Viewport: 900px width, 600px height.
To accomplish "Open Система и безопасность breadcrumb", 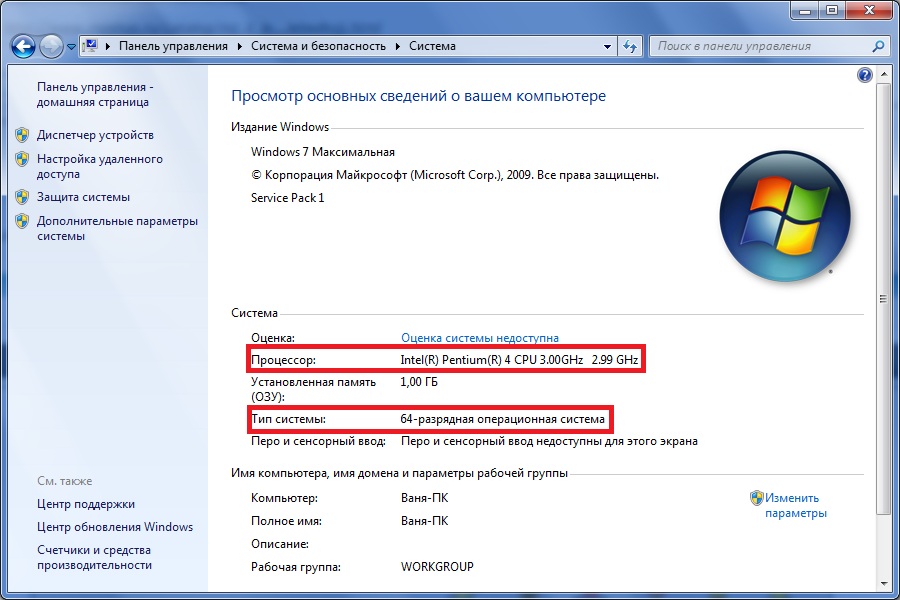I will pyautogui.click(x=319, y=46).
